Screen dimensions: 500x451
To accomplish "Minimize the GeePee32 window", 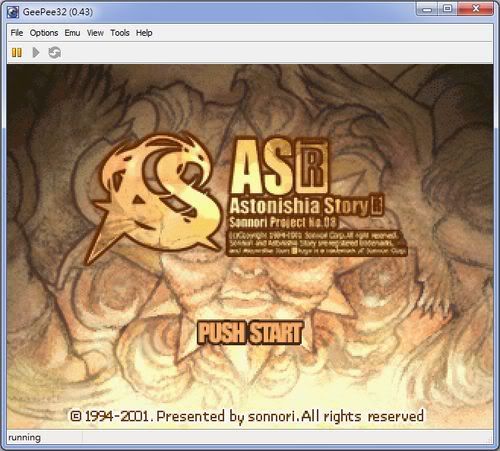I will click(x=427, y=9).
